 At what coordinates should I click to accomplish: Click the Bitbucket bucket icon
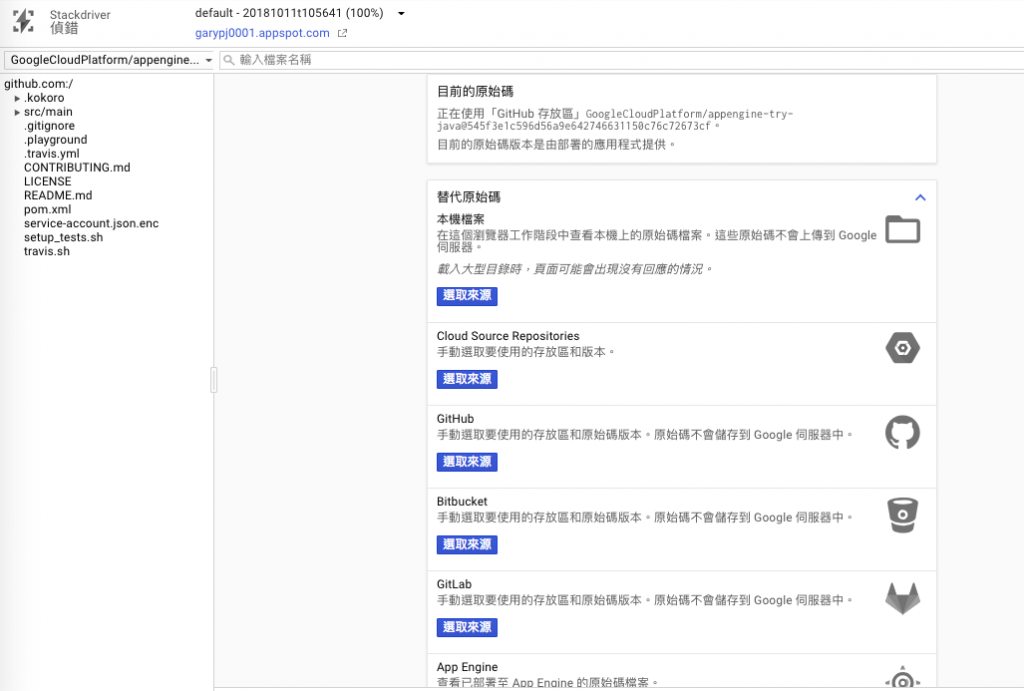(903, 515)
